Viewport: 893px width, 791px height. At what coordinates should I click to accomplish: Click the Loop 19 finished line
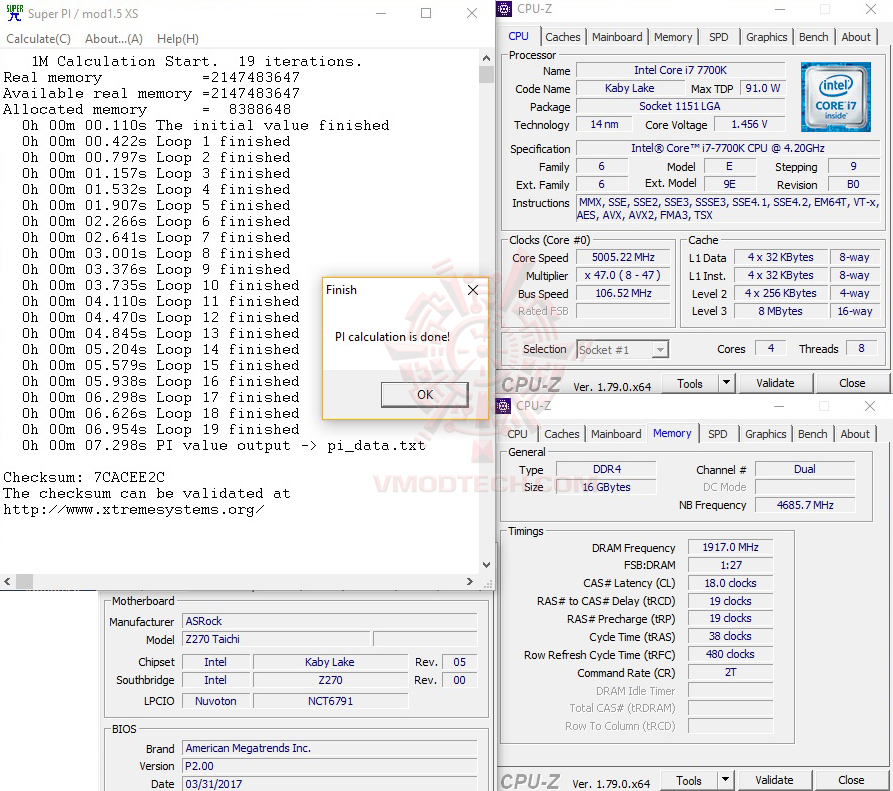point(160,429)
